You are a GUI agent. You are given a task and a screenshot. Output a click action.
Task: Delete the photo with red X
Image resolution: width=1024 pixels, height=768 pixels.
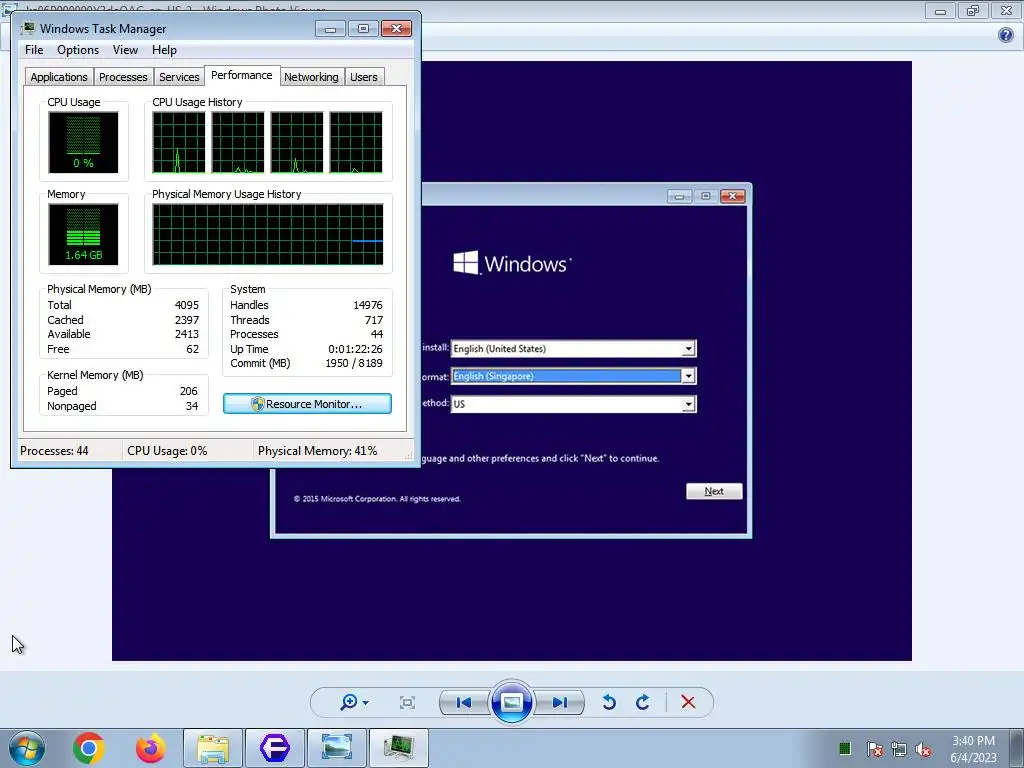pyautogui.click(x=688, y=702)
